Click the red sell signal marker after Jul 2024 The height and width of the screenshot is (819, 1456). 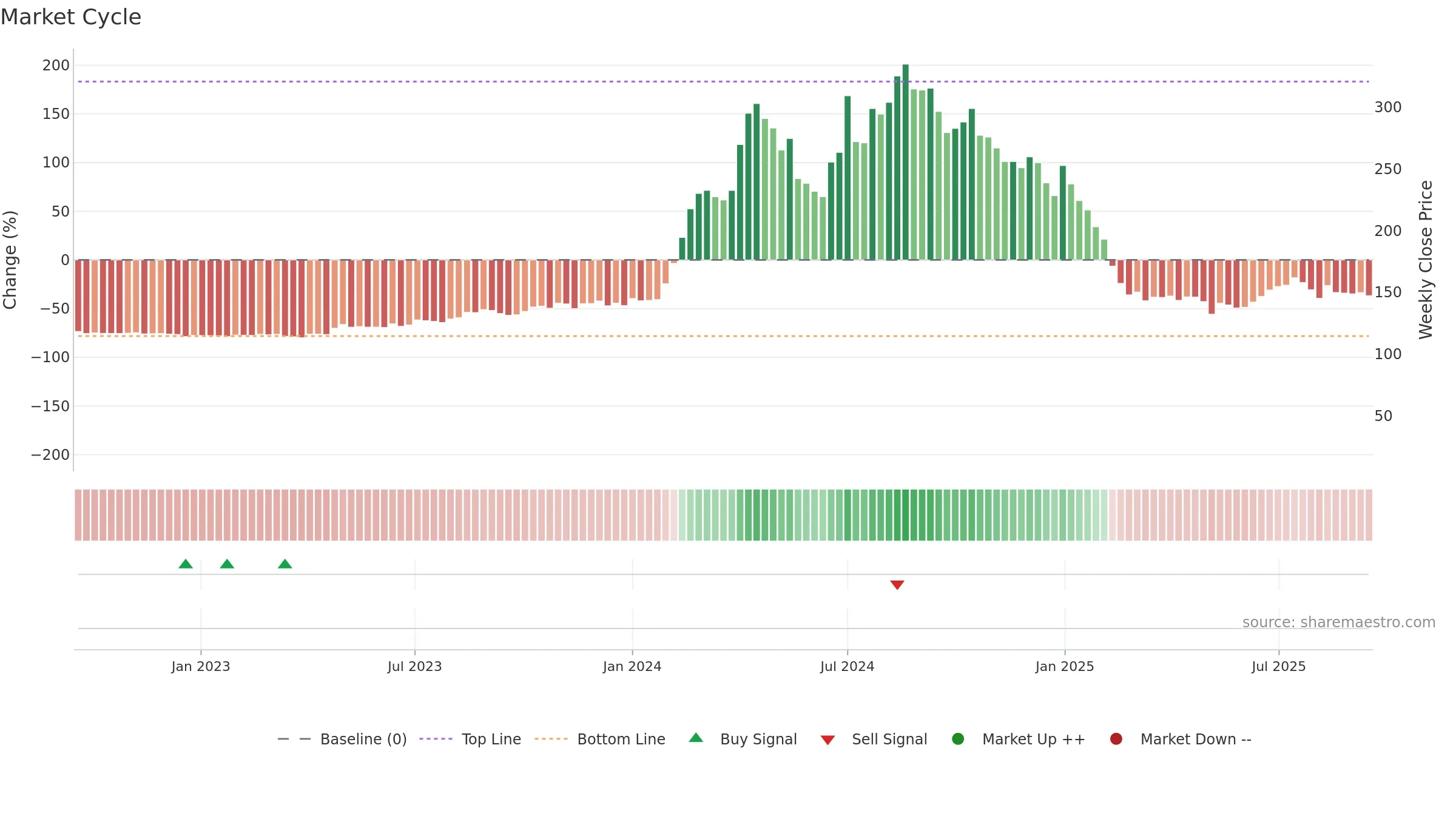pos(897,585)
